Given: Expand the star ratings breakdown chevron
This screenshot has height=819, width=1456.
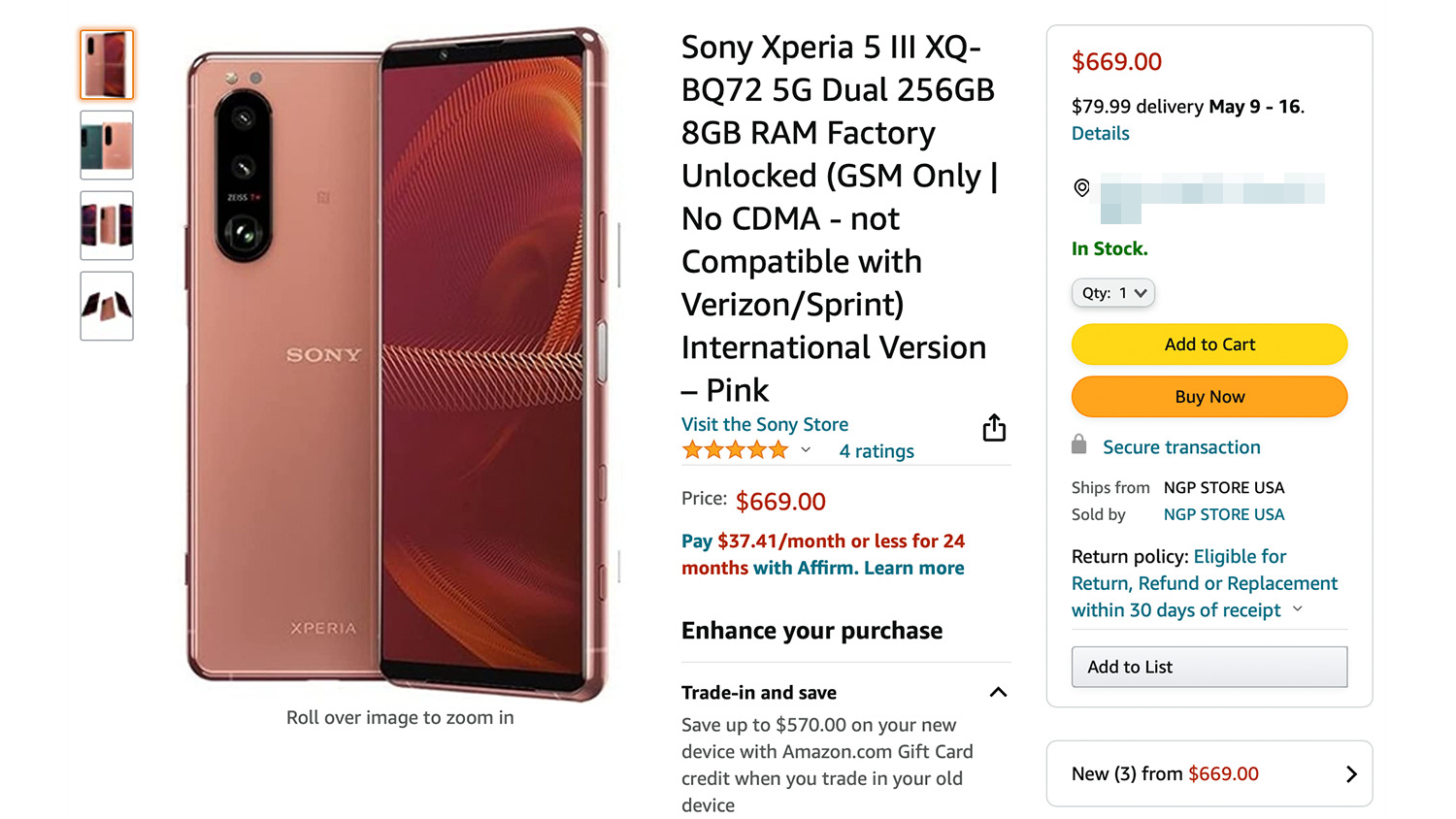Looking at the screenshot, I should [806, 450].
